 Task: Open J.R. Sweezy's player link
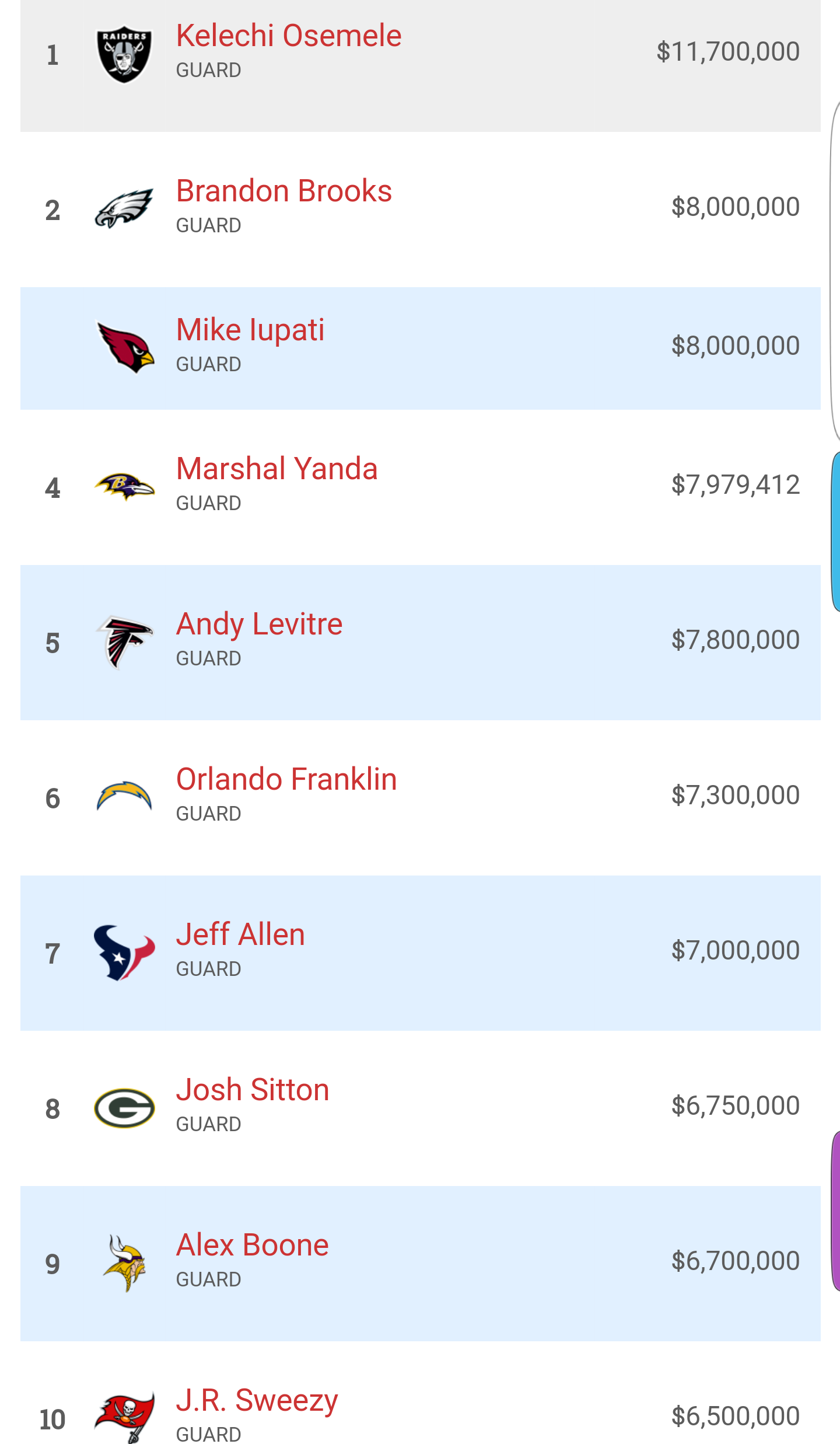[x=257, y=1400]
